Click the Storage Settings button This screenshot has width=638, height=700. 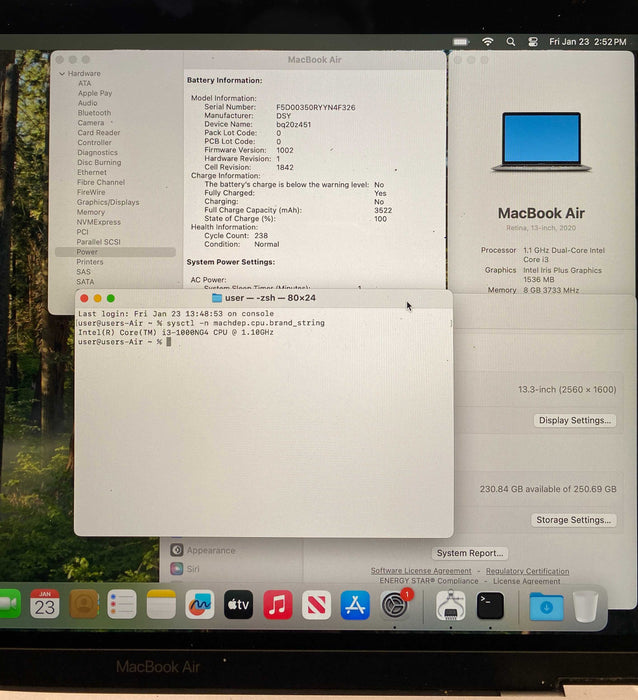pos(573,520)
